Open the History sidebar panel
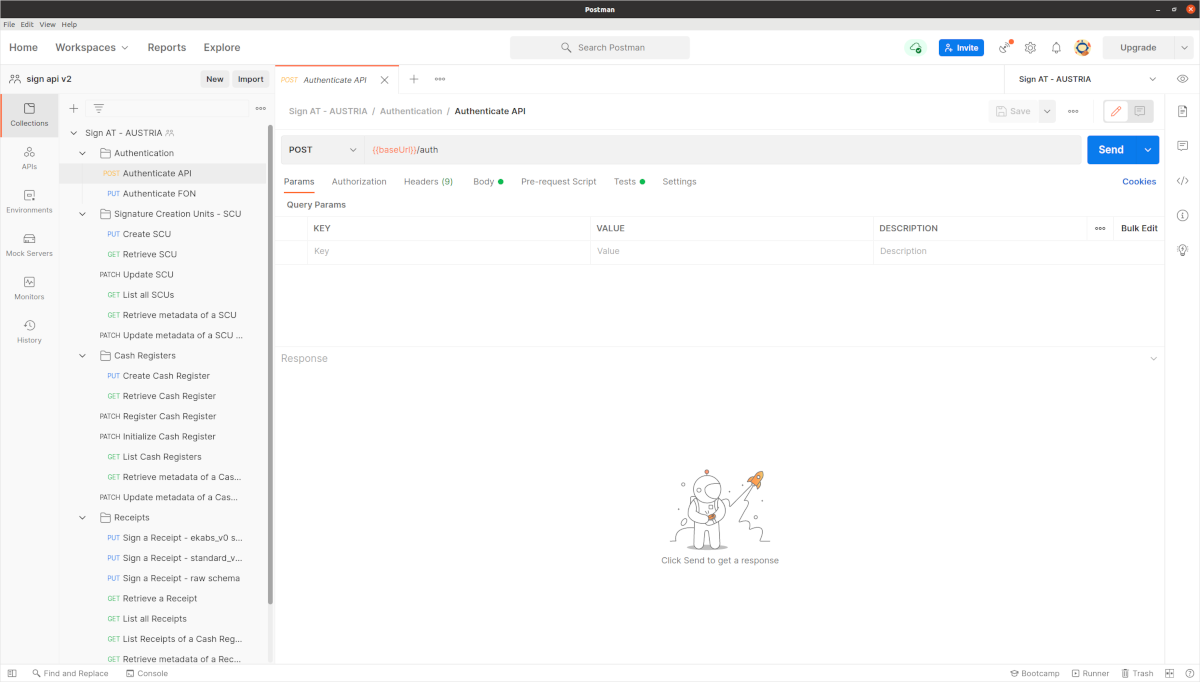 (29, 331)
